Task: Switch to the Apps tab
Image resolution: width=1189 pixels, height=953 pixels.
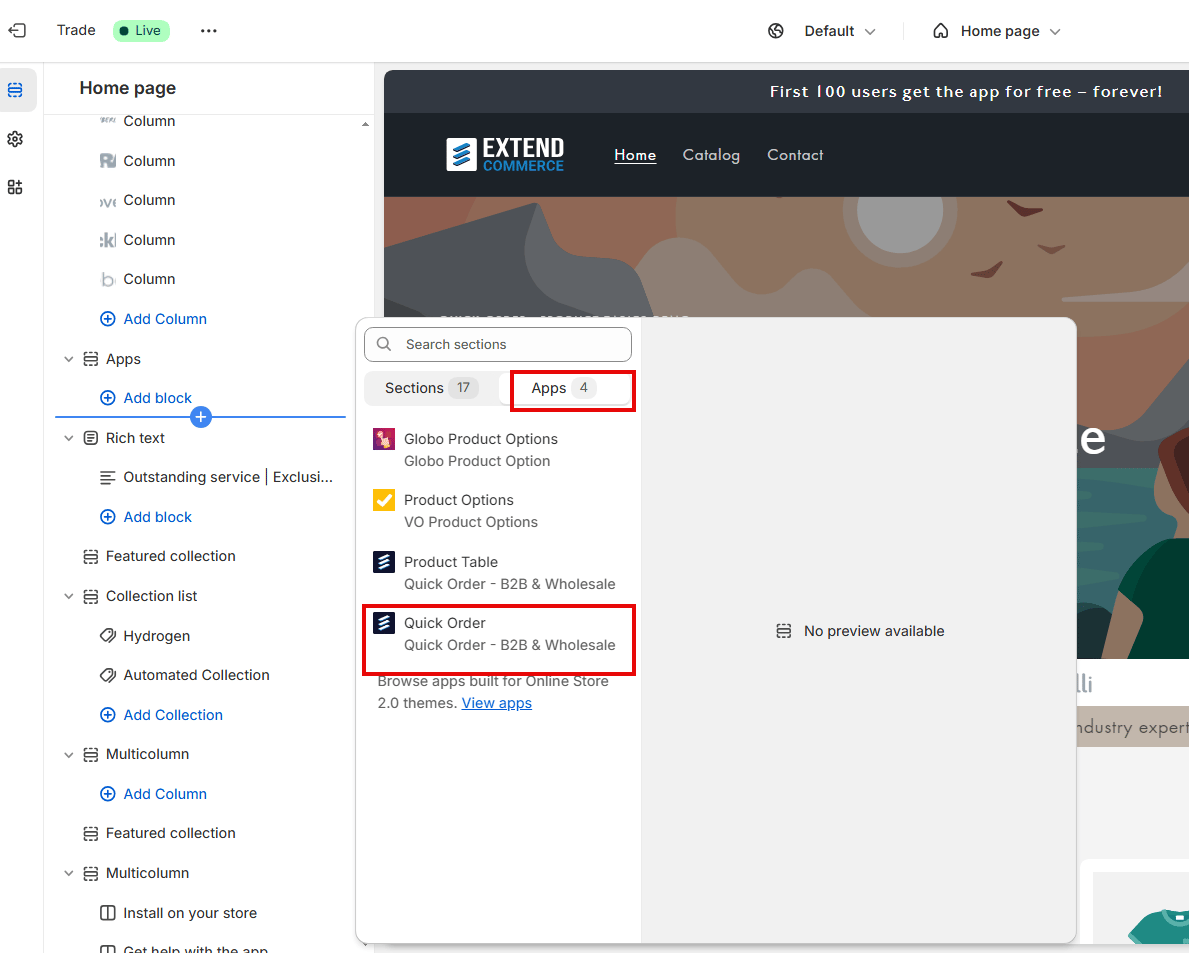Action: click(565, 388)
